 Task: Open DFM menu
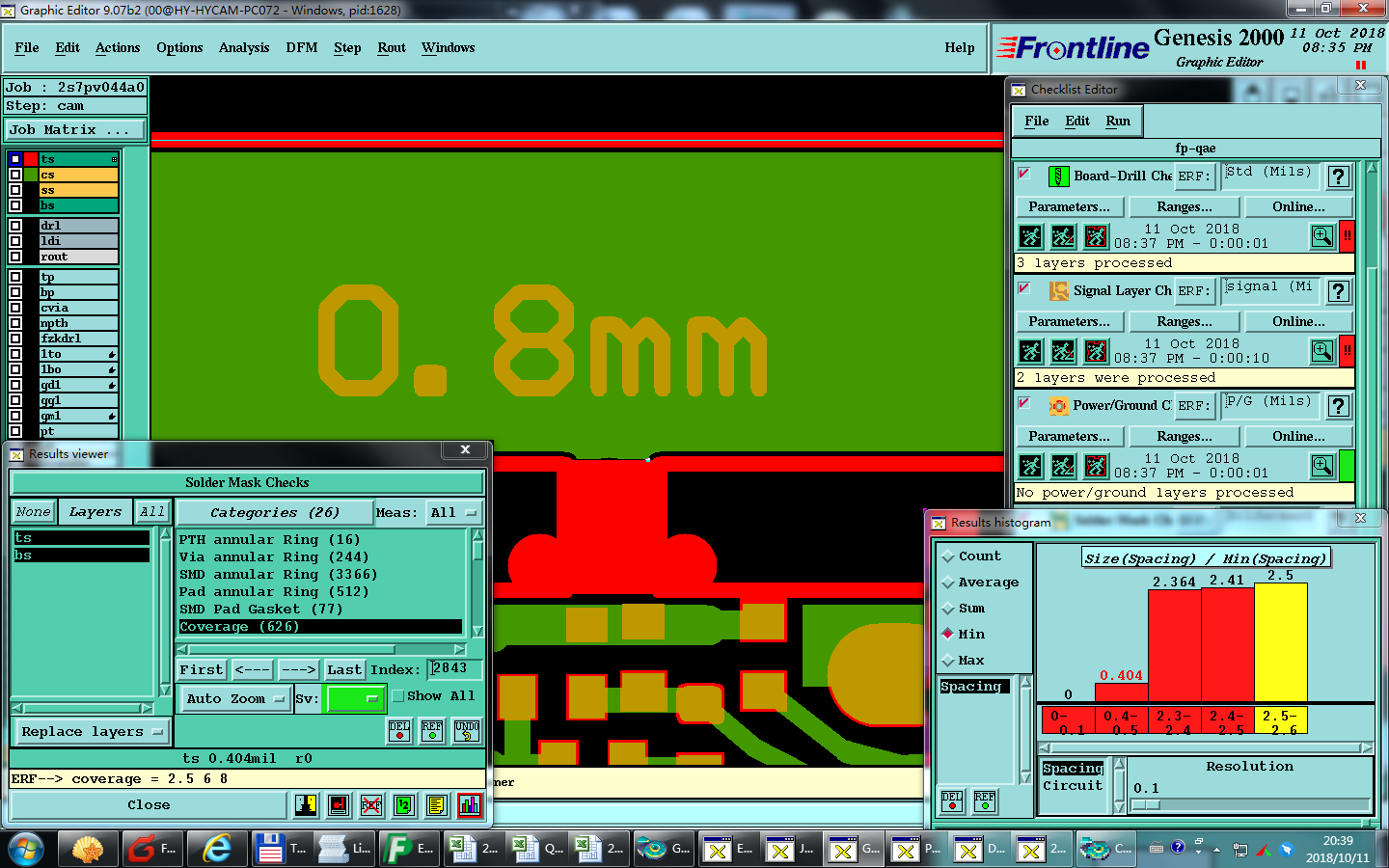point(302,47)
